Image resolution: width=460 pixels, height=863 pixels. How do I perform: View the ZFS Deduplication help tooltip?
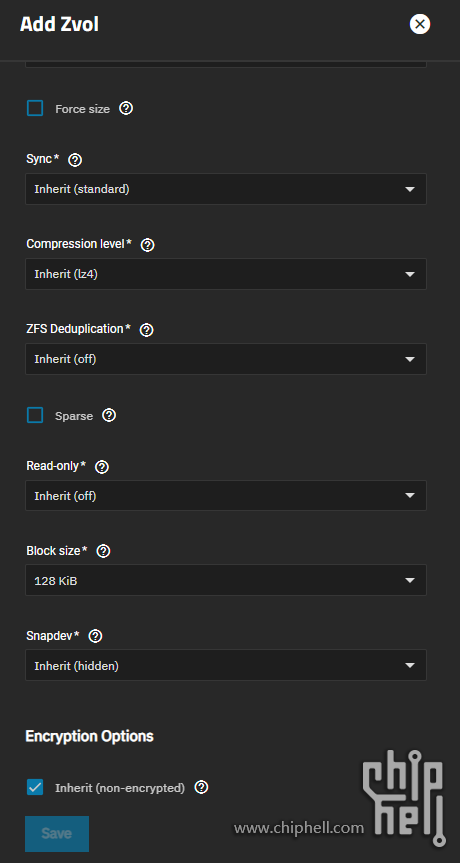tap(146, 330)
